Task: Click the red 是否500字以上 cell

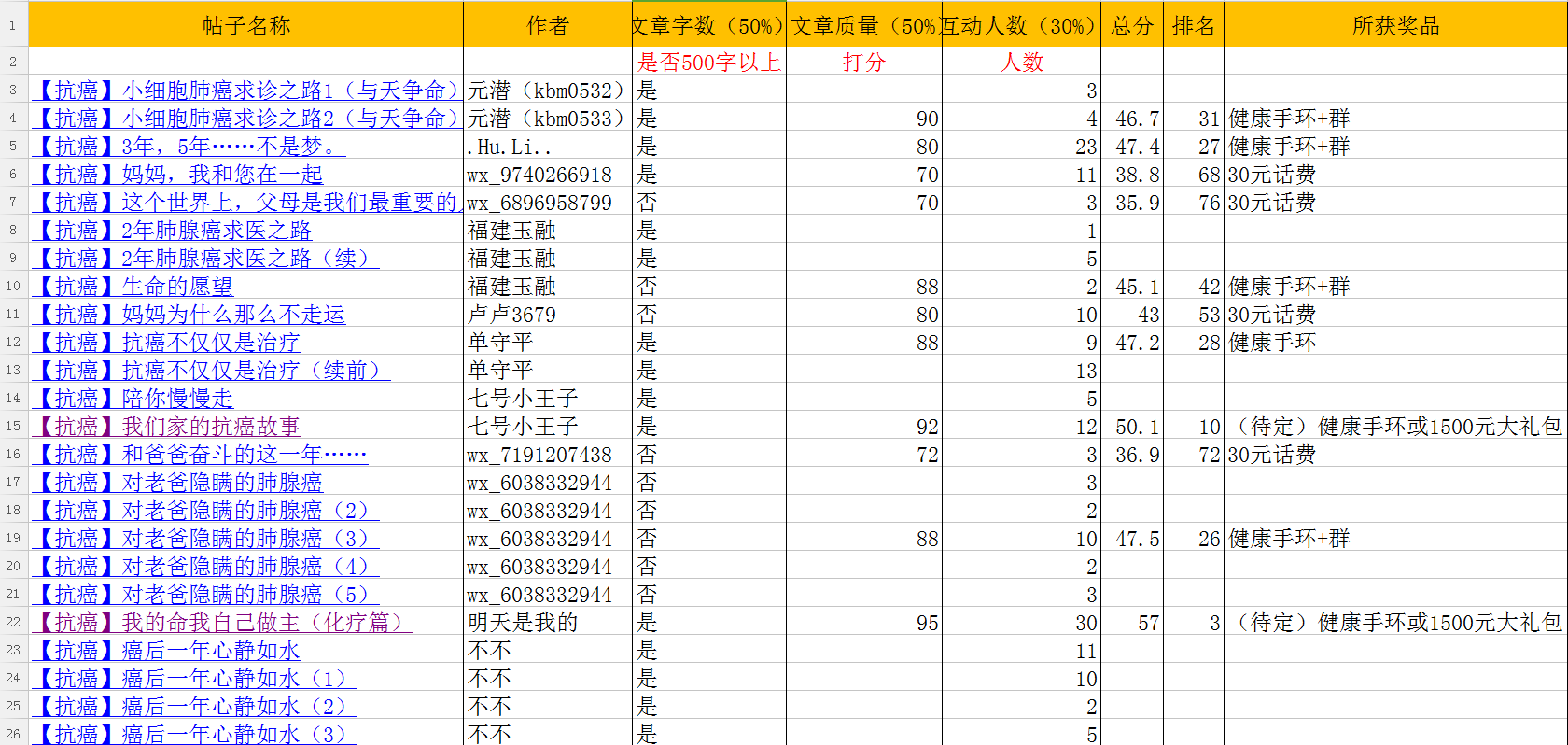Action: coord(708,63)
